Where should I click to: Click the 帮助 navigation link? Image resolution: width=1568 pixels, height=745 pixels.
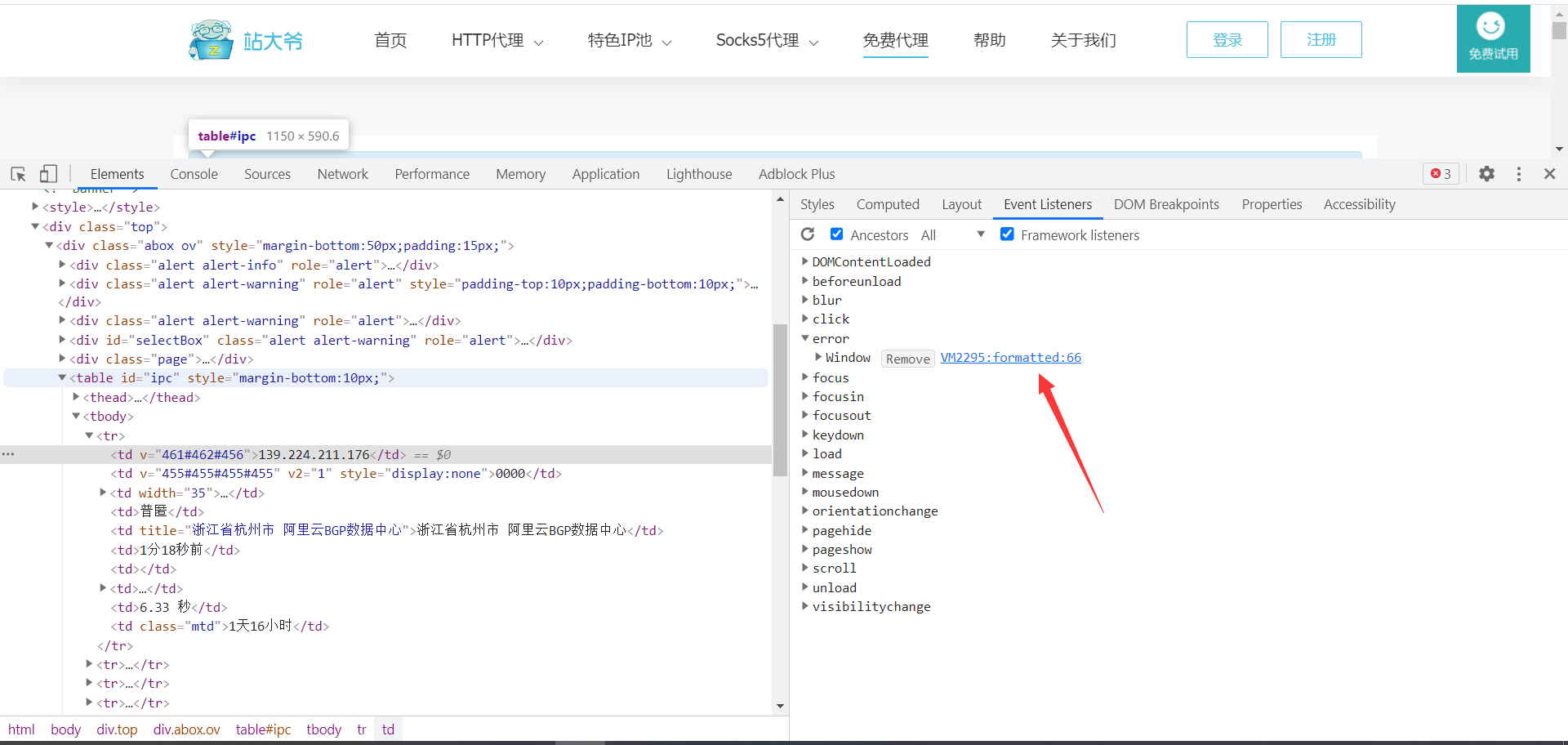989,40
